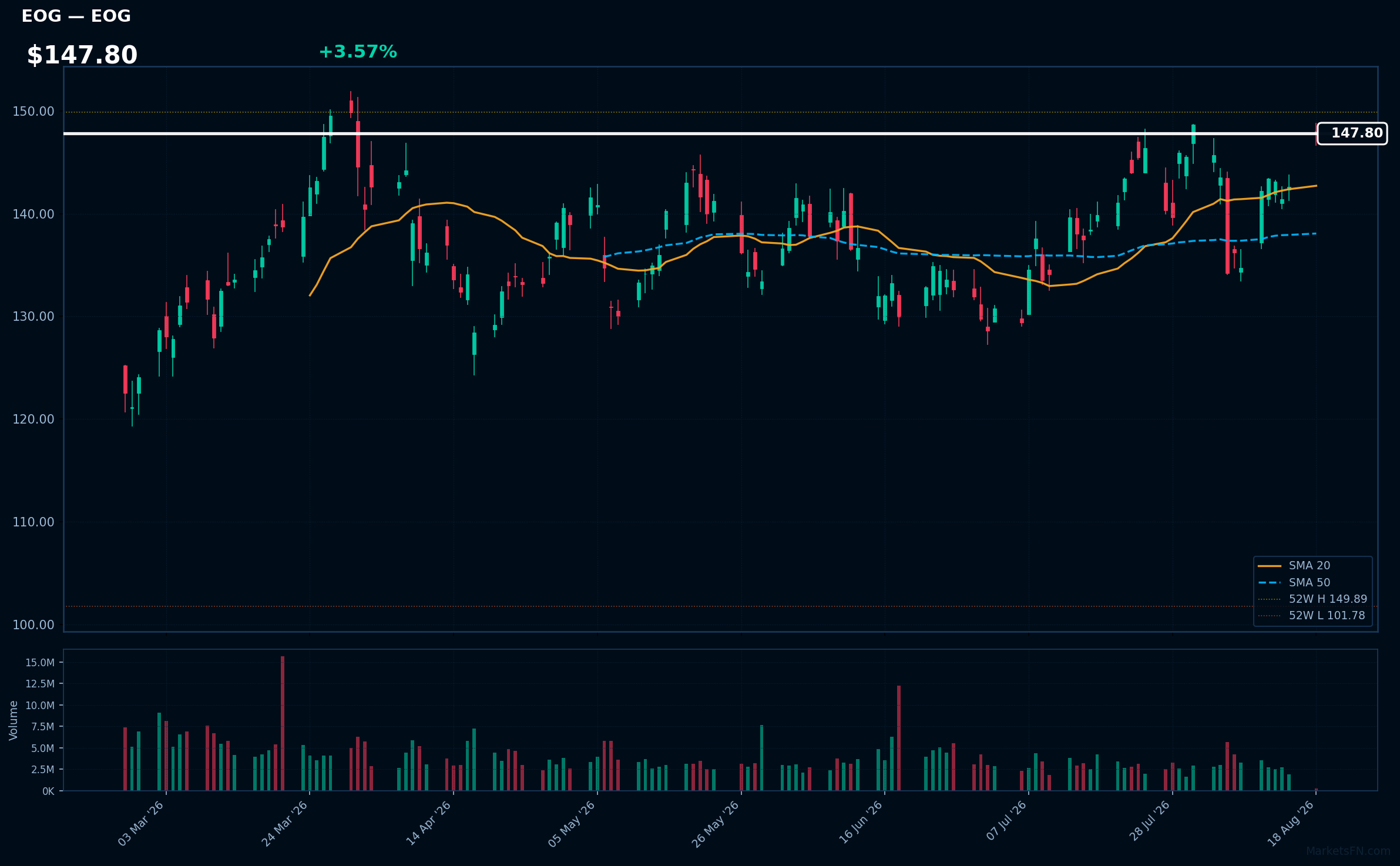Screen dimensions: 1400x866
Task: Click the 07 Jul '26 date label
Action: click(1006, 821)
